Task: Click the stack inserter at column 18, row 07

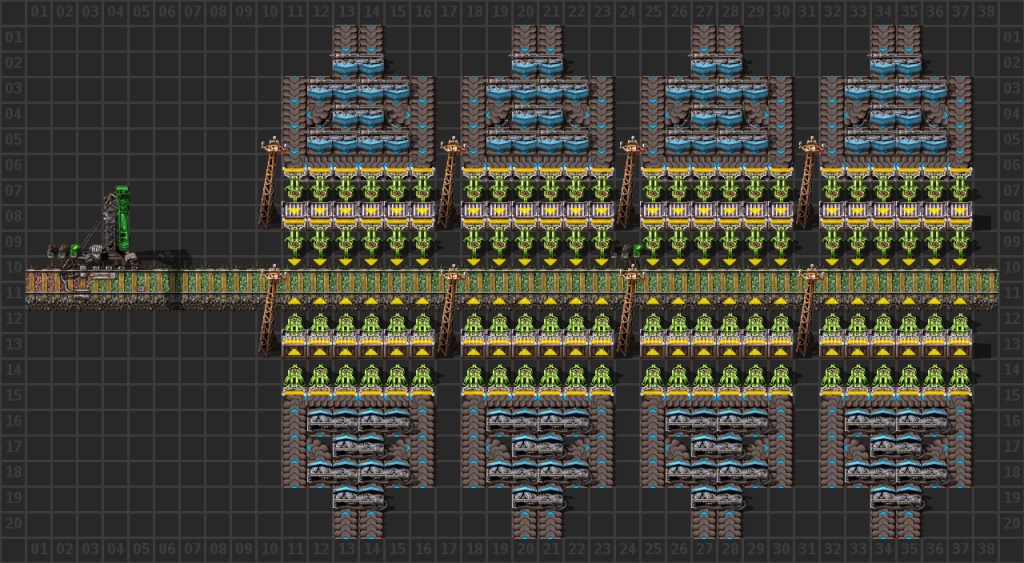Action: (473, 185)
